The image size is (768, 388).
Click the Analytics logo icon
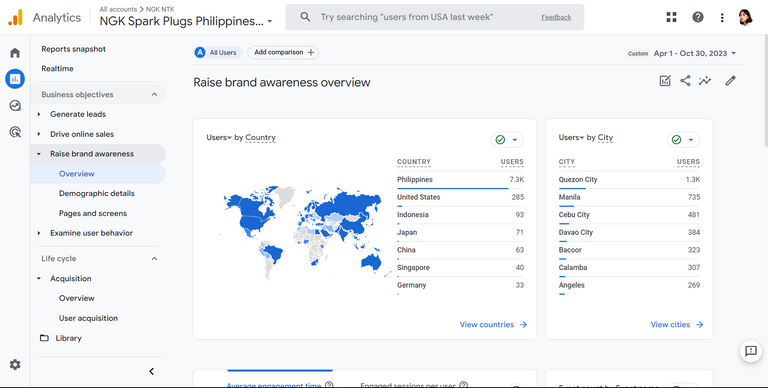[15, 18]
